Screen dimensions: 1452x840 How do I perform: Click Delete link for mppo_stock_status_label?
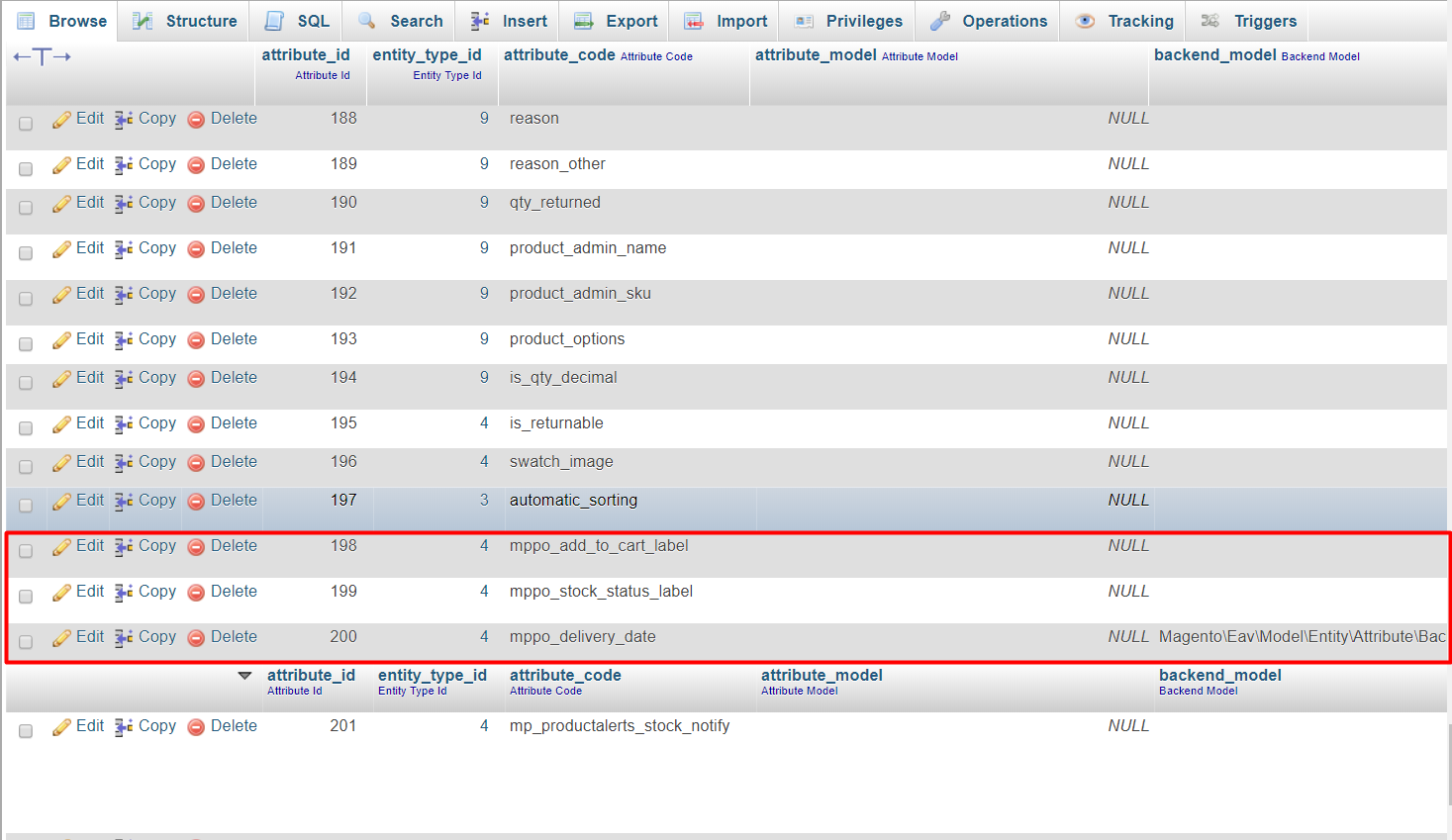pos(234,592)
